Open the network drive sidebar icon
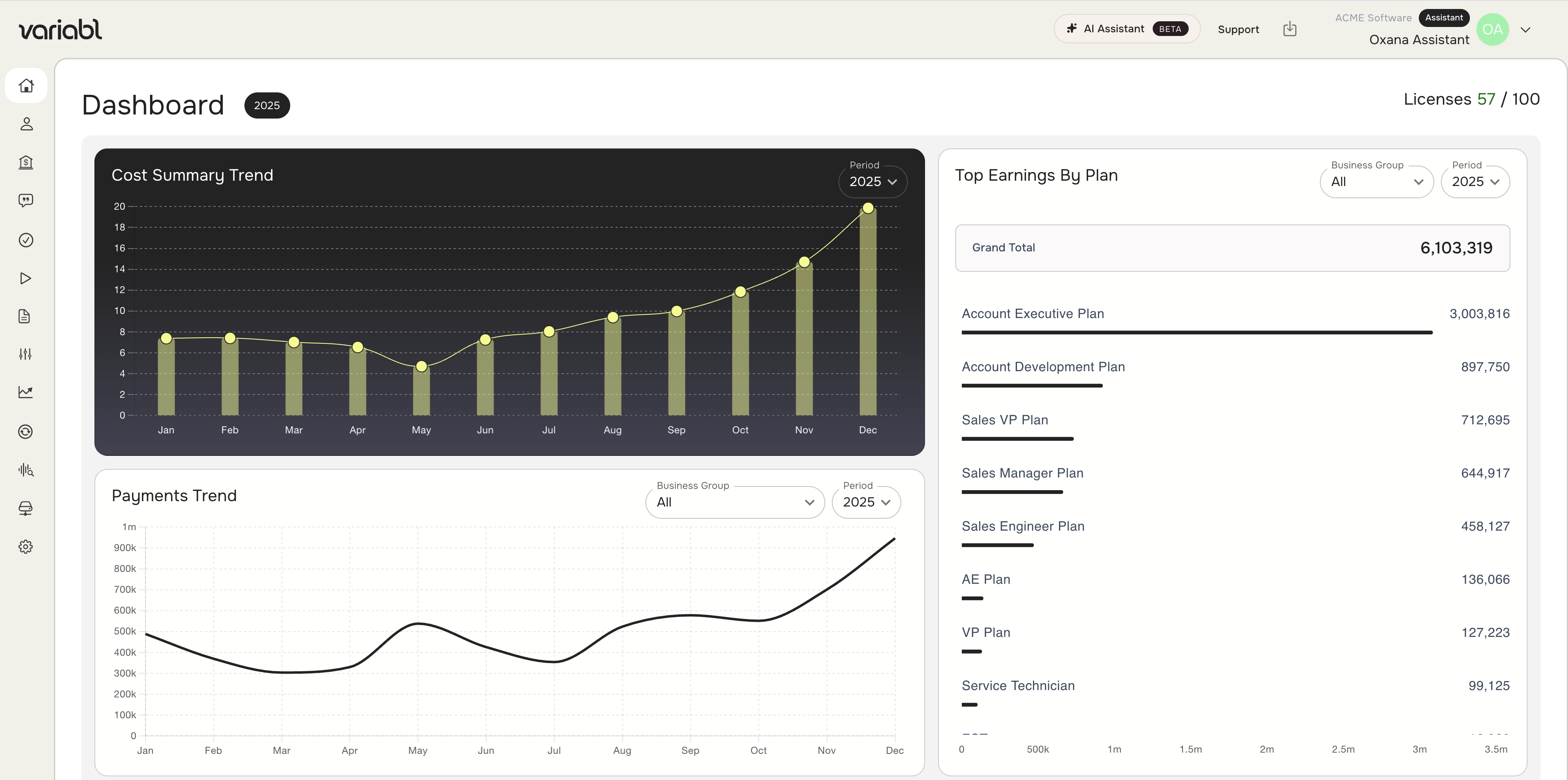 coord(26,509)
